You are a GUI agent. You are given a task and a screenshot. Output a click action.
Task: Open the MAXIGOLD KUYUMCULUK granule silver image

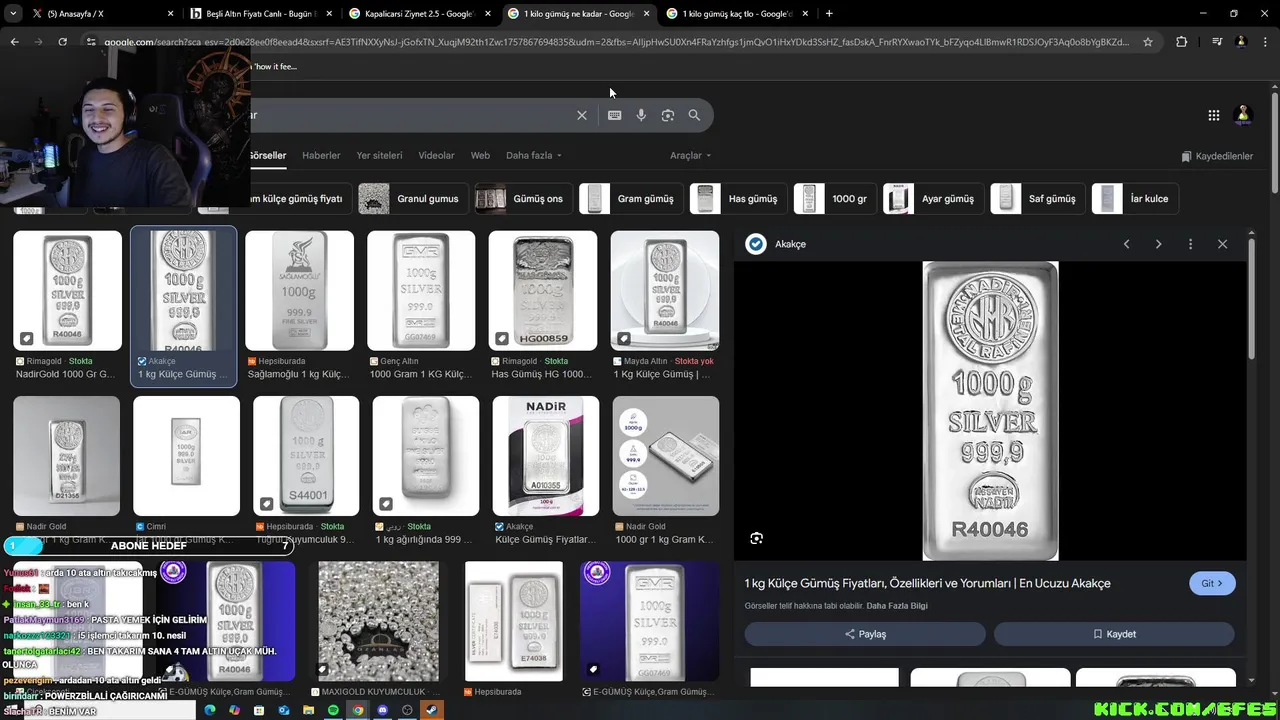tap(378, 621)
